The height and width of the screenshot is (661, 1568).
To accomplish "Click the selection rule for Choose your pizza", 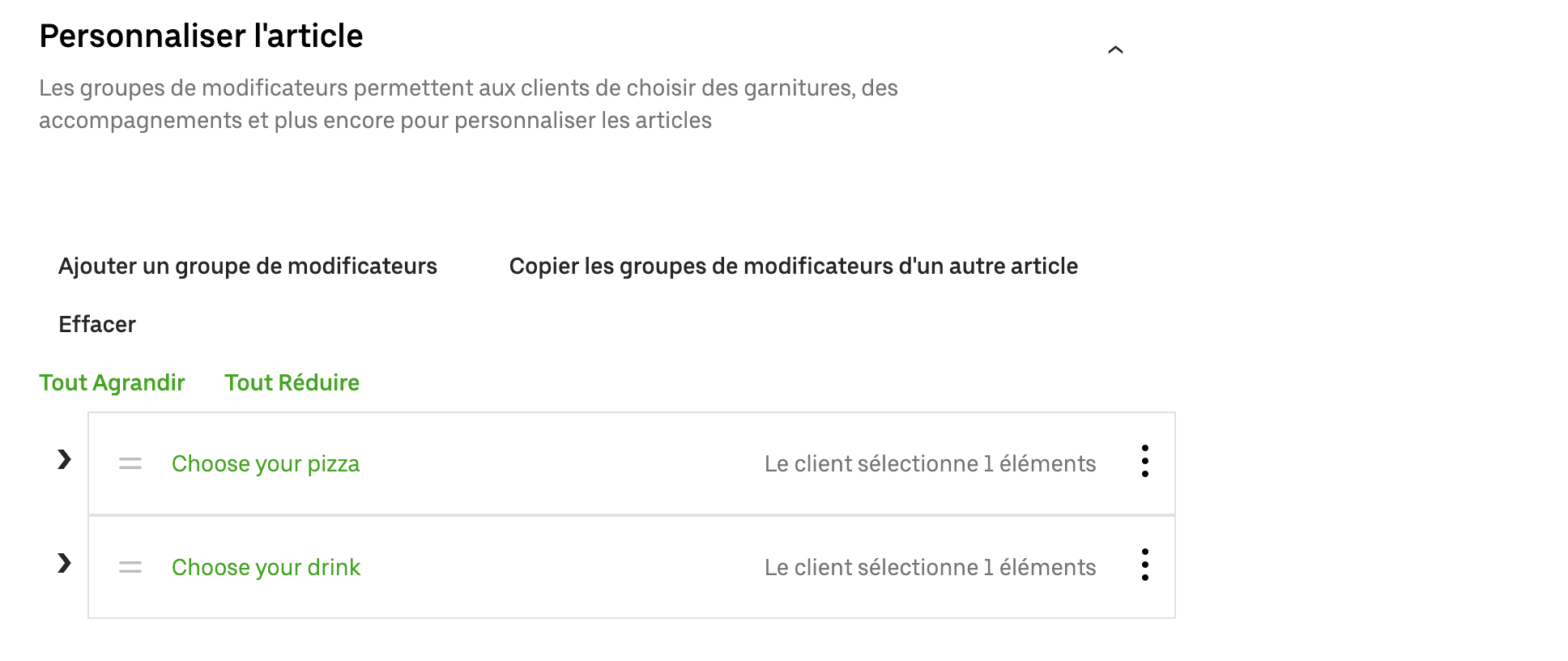I will coord(930,463).
